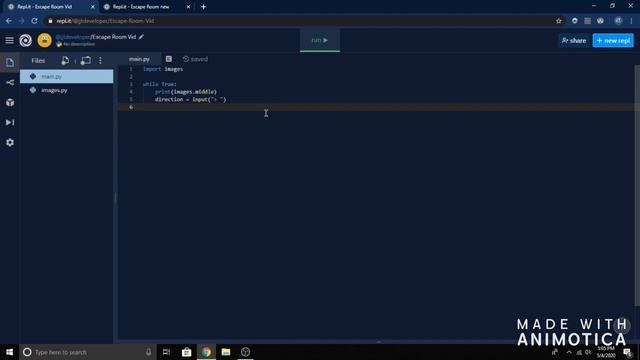The image size is (640, 360).
Task: Click the @username link in repl title
Action: tap(73, 37)
